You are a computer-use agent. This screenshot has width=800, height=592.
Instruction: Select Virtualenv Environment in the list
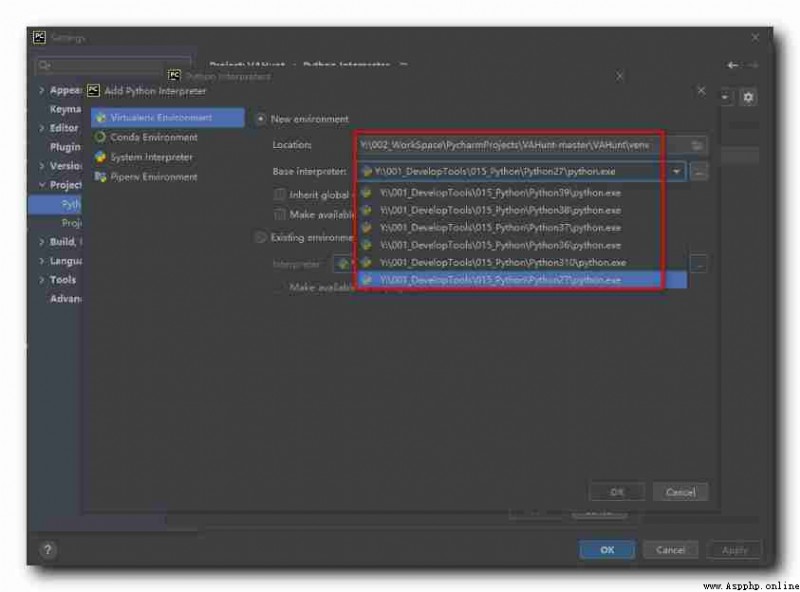coord(167,117)
